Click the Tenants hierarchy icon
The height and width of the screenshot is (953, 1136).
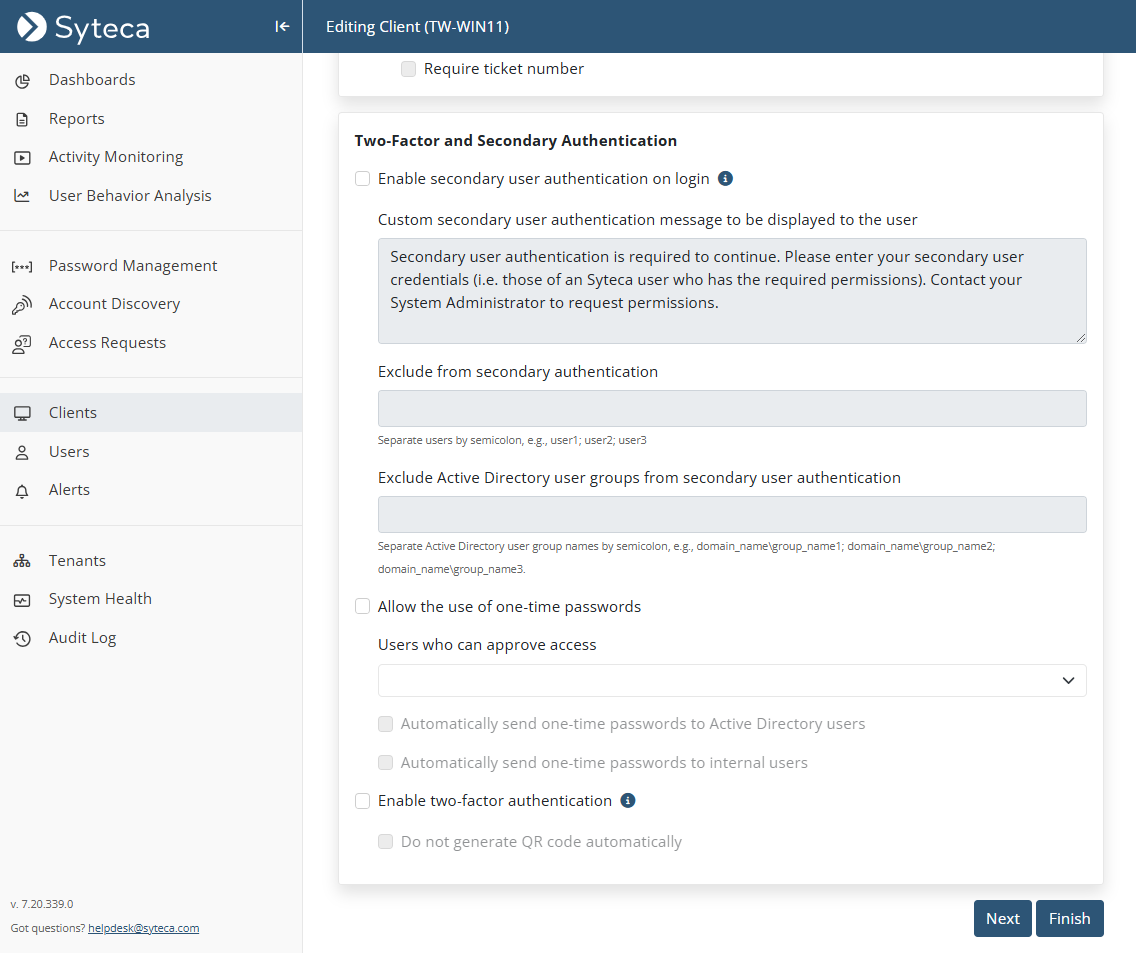tap(22, 562)
